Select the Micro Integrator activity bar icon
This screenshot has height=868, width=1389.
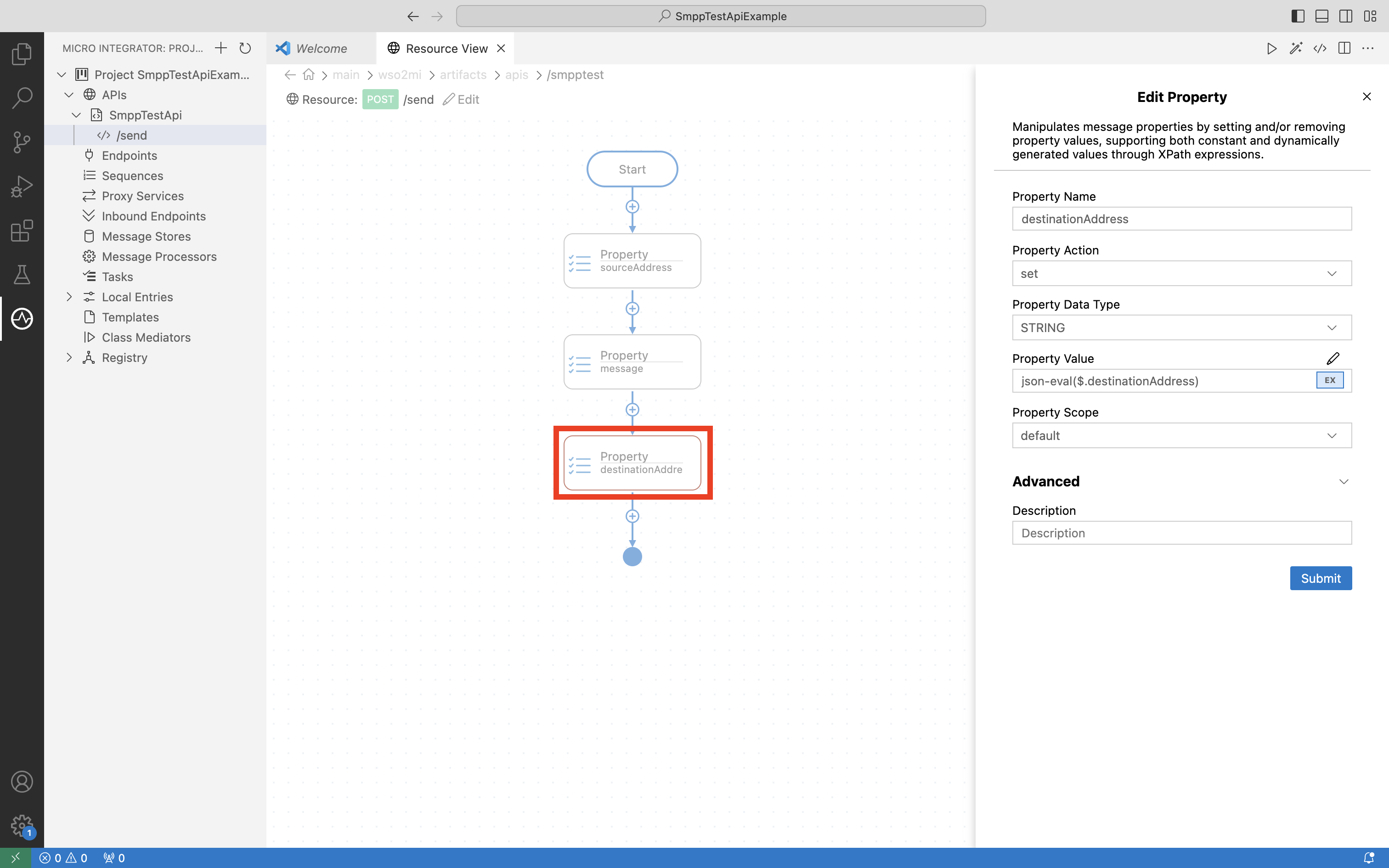tap(22, 319)
